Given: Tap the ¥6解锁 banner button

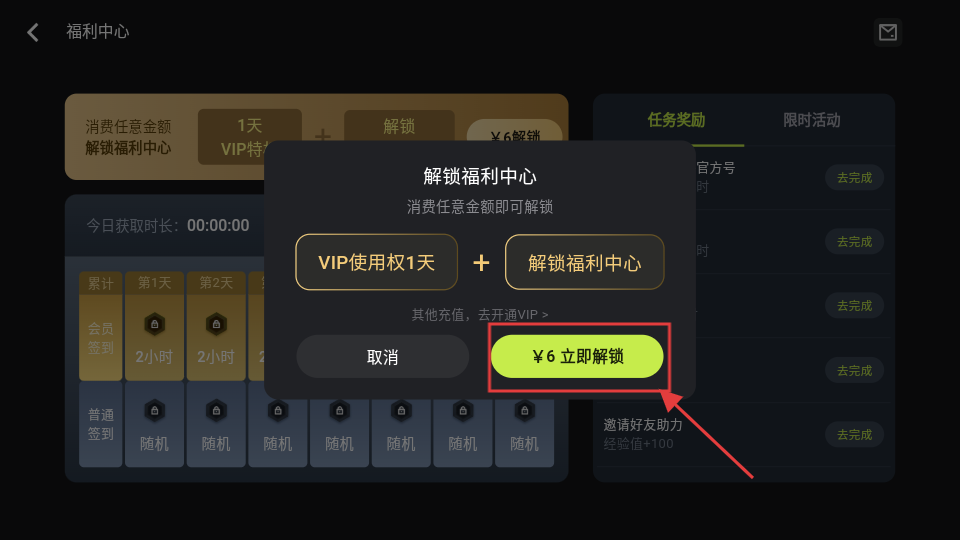Looking at the screenshot, I should pyautogui.click(x=515, y=132).
